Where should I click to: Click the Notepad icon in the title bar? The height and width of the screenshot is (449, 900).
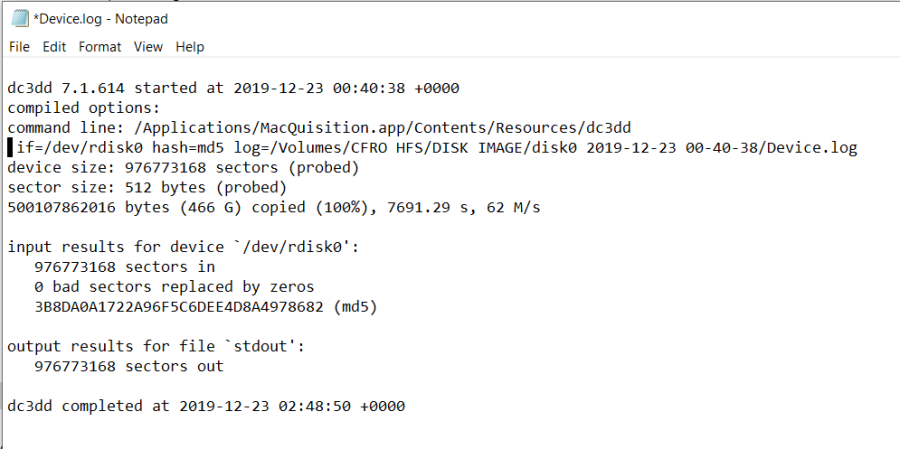pos(19,18)
